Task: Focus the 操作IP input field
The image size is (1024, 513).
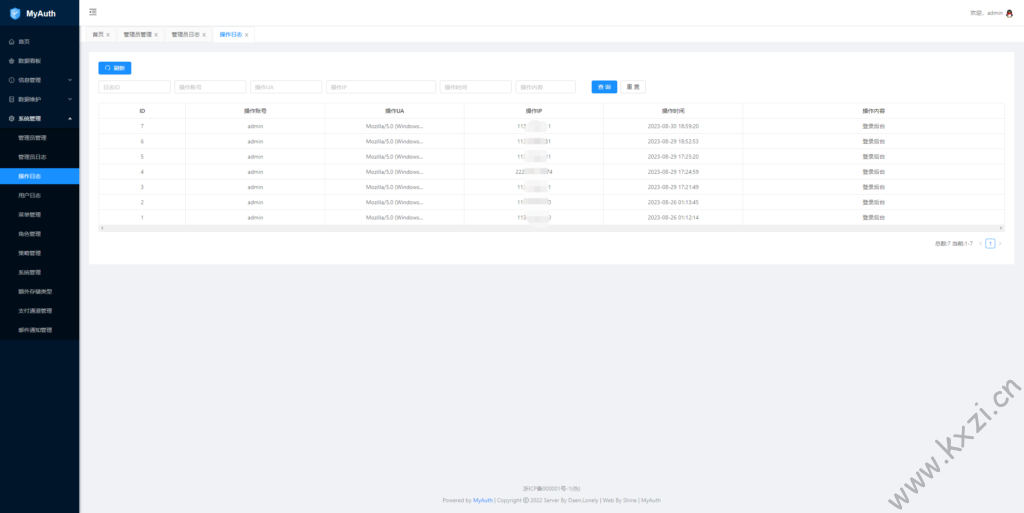Action: point(381,87)
